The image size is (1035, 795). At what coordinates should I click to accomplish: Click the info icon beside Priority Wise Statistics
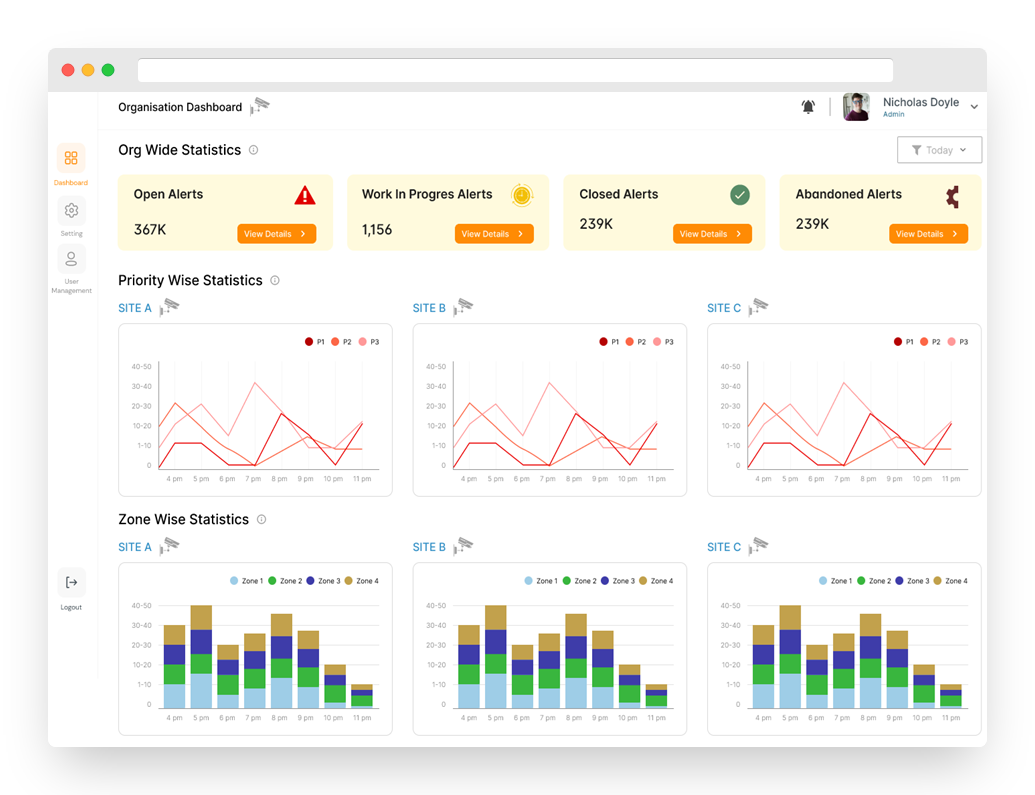(275, 281)
